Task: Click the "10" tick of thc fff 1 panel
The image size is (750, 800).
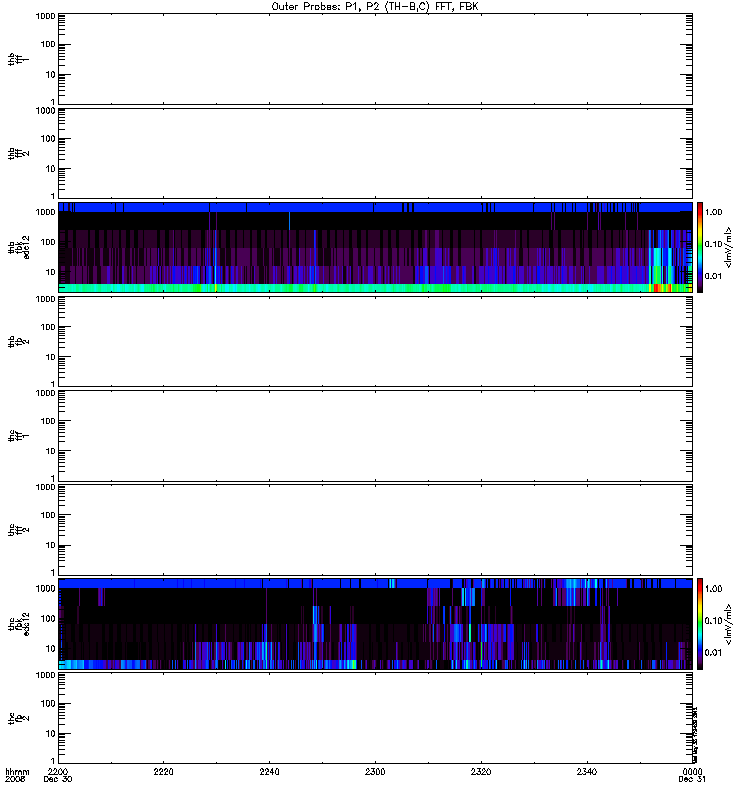Action: (x=50, y=452)
